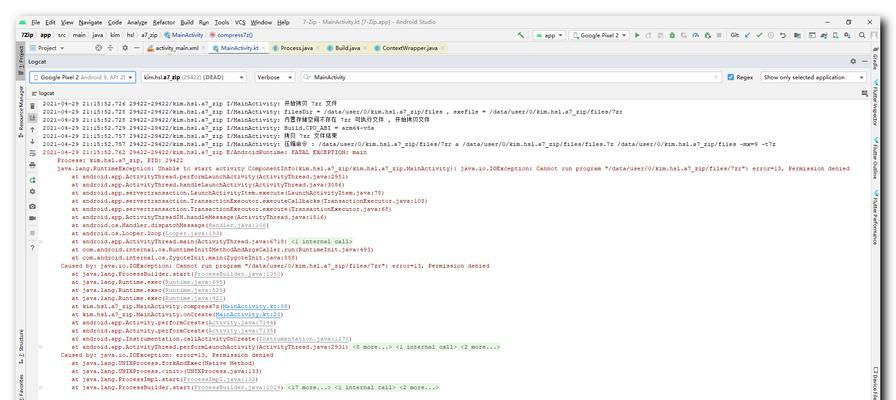The width and height of the screenshot is (896, 400).
Task: Select the logcat sub-tab
Action: pyautogui.click(x=43, y=93)
